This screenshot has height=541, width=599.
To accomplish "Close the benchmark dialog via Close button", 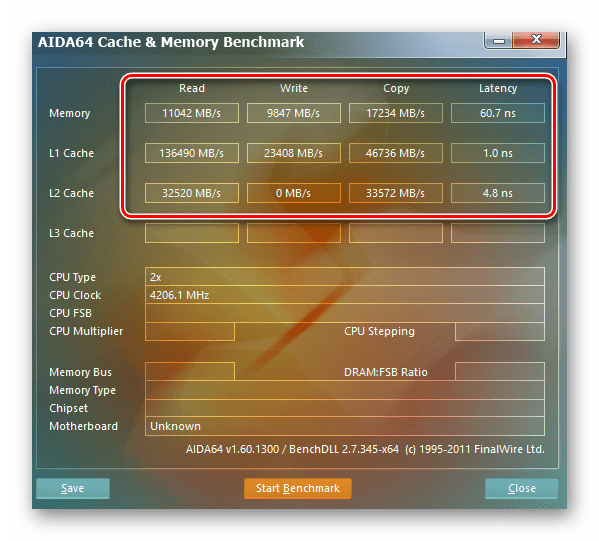I will [x=521, y=488].
